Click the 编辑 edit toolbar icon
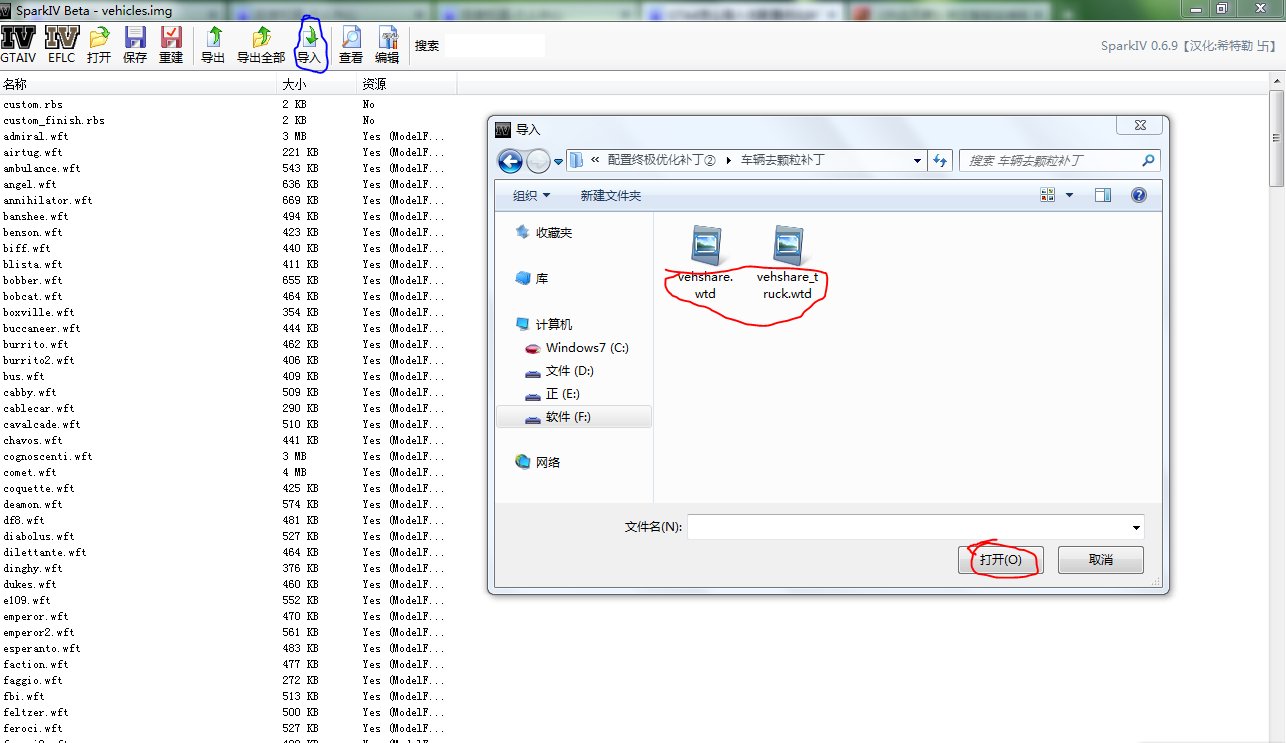Screen dimensions: 1286x743 pos(387,45)
